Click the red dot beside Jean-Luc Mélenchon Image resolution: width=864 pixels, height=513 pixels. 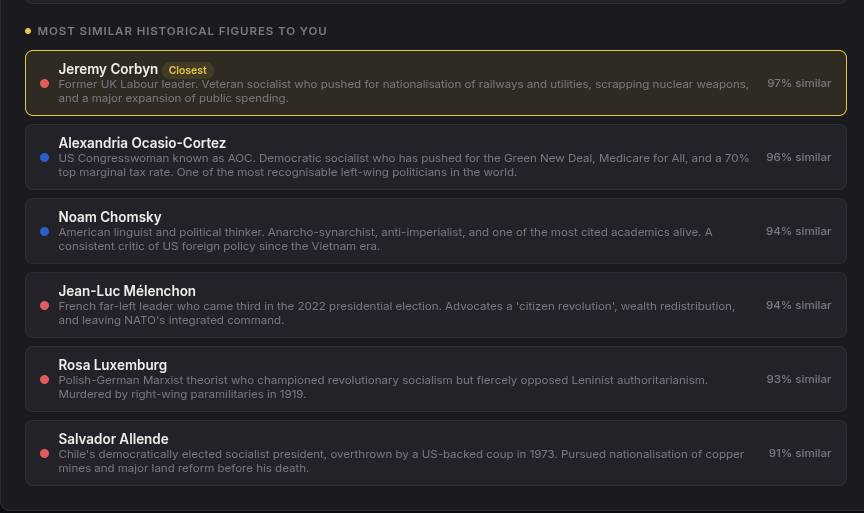45,305
